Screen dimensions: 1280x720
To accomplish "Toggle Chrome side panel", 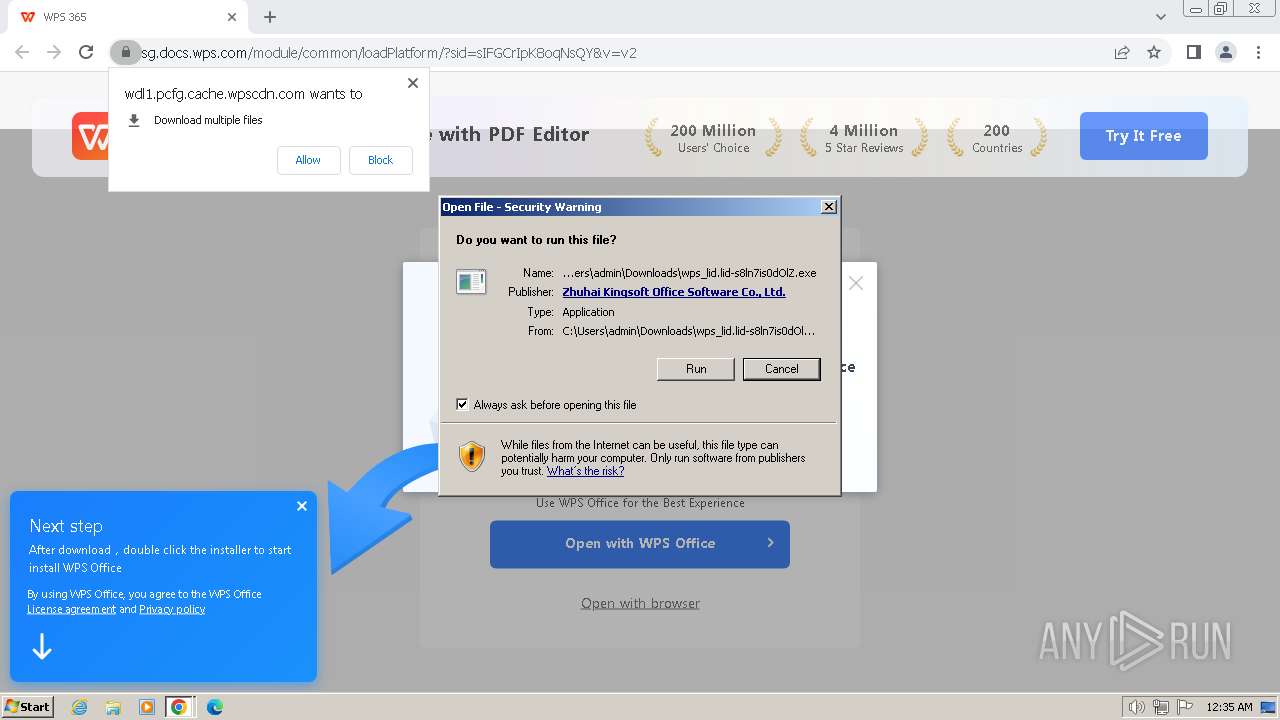I will tap(1193, 52).
